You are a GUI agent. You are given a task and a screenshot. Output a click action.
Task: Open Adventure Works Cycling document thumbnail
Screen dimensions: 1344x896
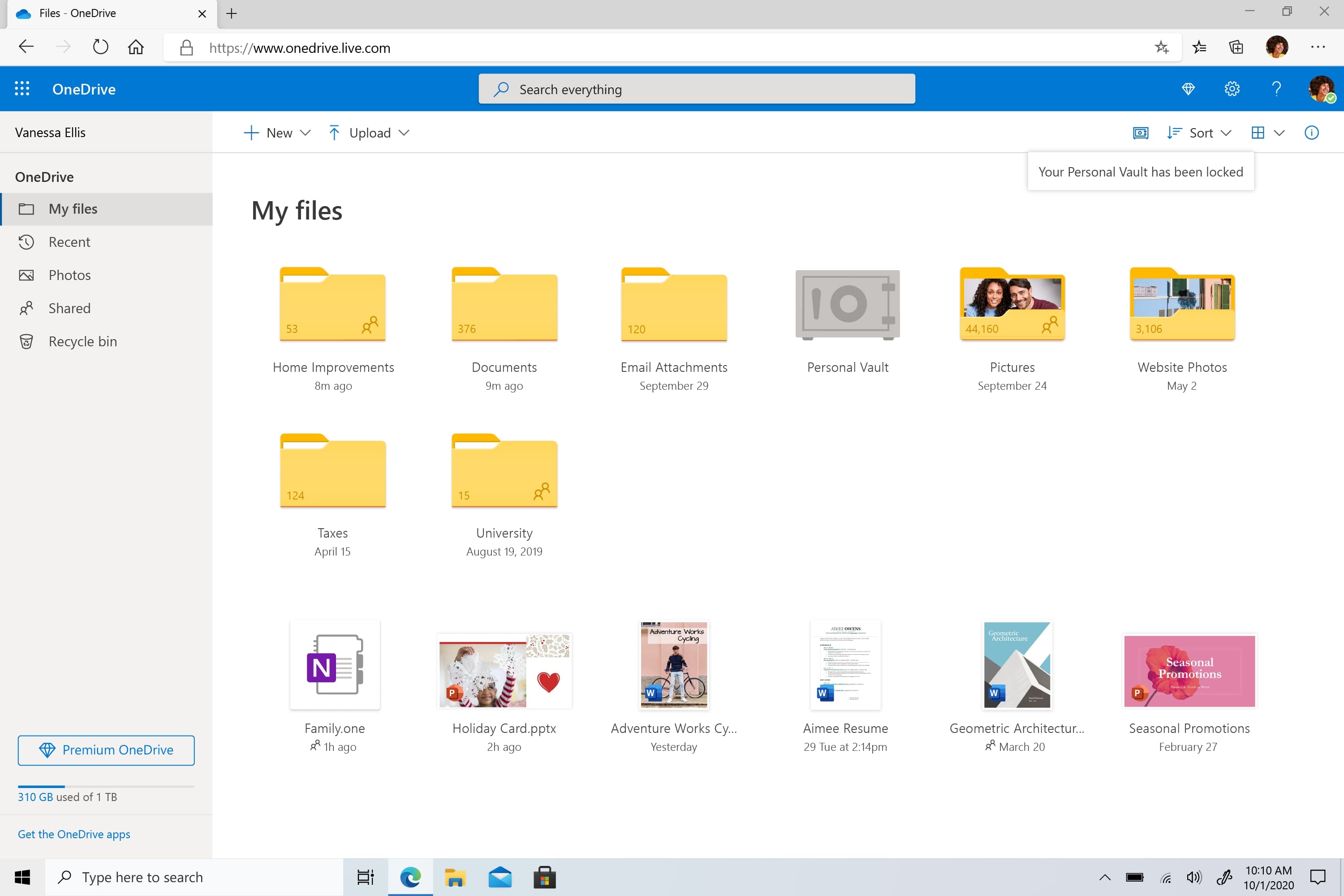point(674,664)
